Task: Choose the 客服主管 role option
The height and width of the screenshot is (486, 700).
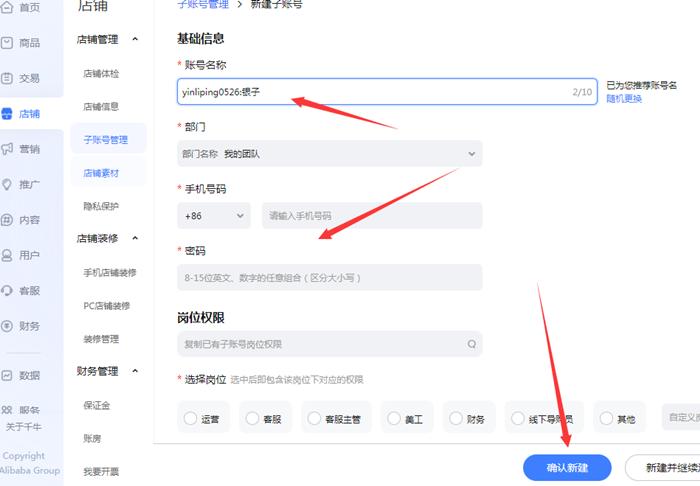Action: (x=315, y=419)
